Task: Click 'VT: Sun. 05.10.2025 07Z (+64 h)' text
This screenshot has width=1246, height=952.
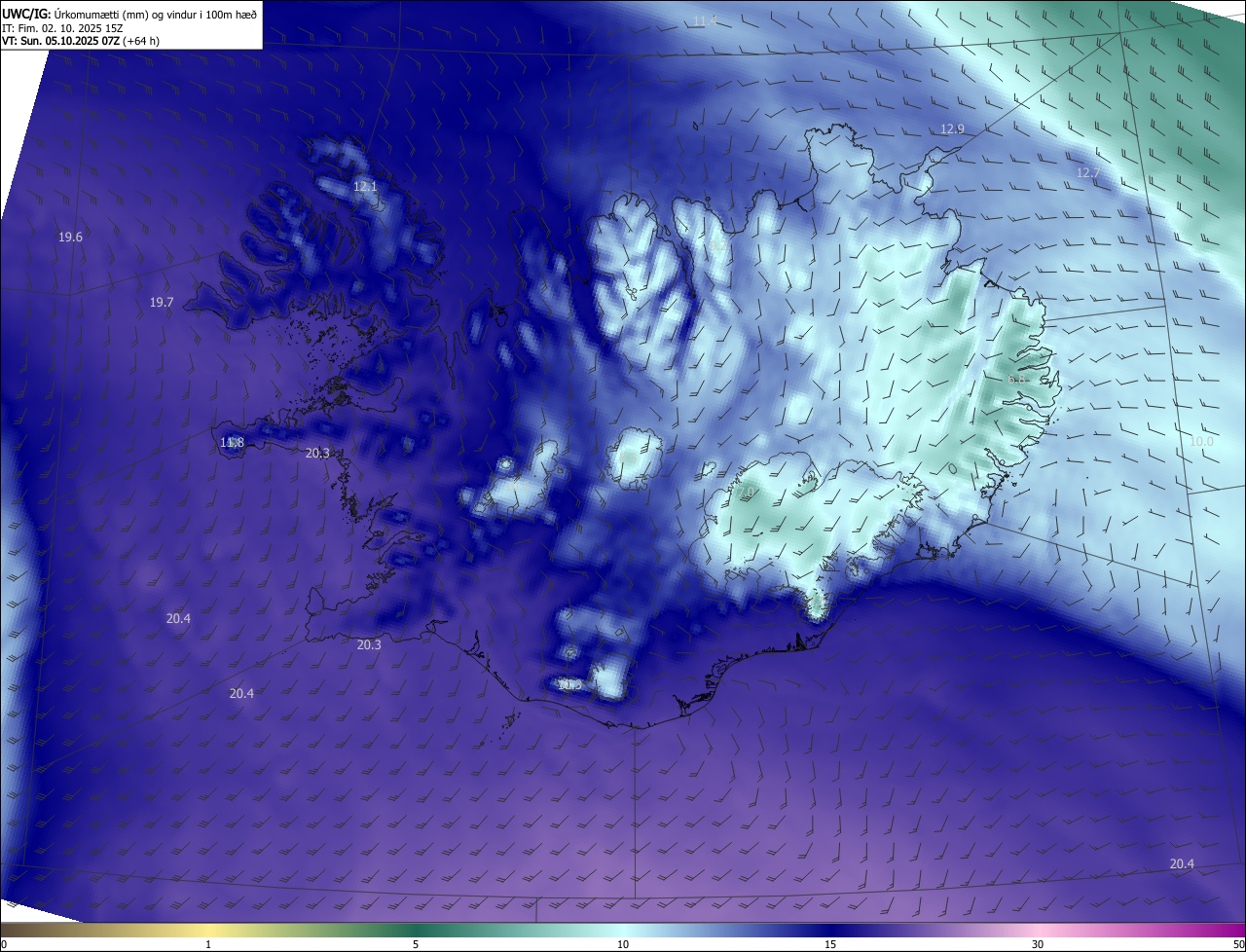Action: point(81,41)
